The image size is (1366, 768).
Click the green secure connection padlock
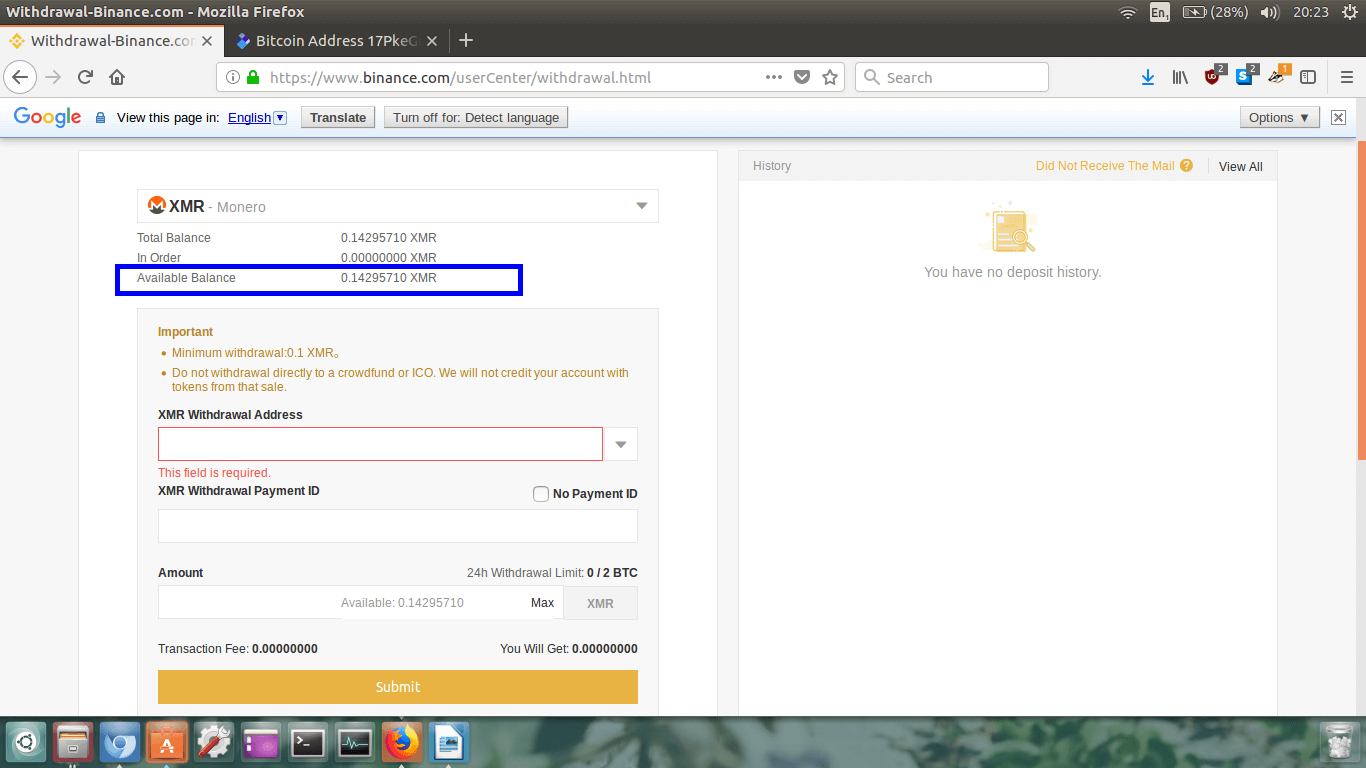[252, 77]
